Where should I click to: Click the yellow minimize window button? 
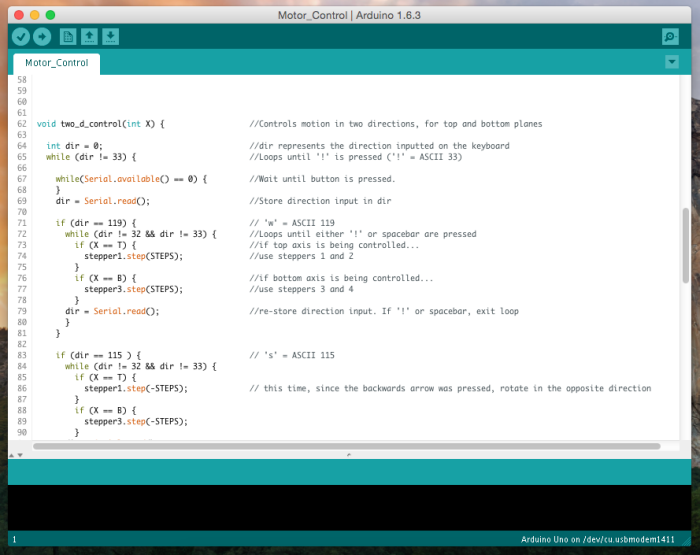(35, 15)
